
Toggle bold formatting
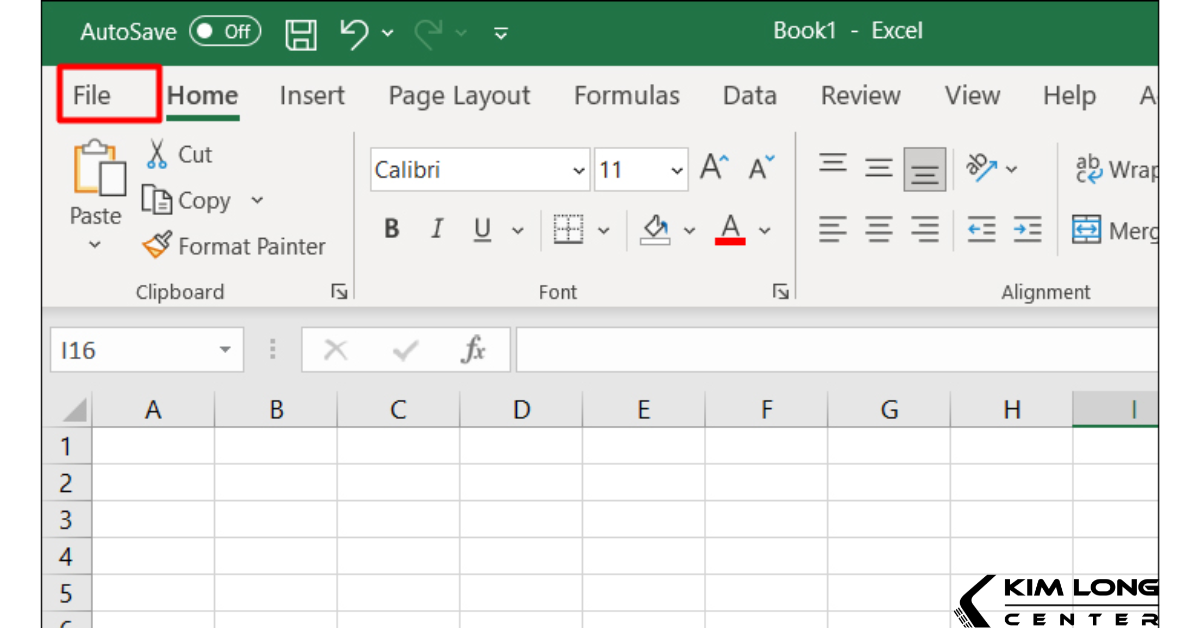click(x=391, y=229)
